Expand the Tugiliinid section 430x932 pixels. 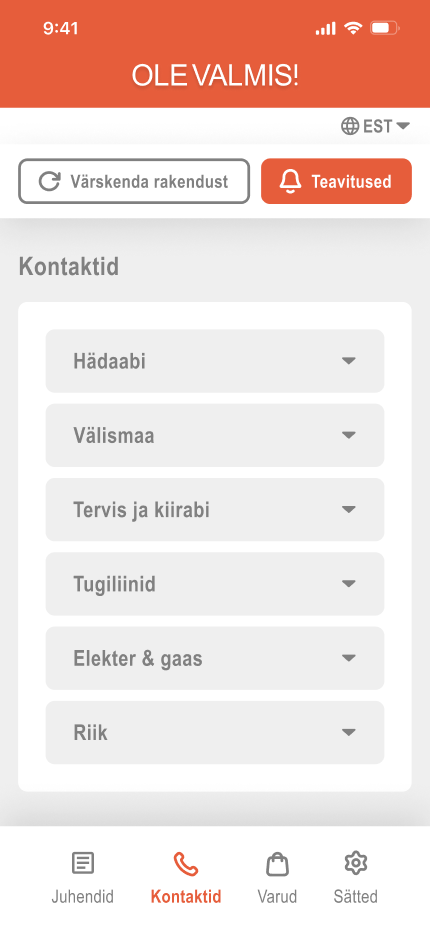pos(215,584)
